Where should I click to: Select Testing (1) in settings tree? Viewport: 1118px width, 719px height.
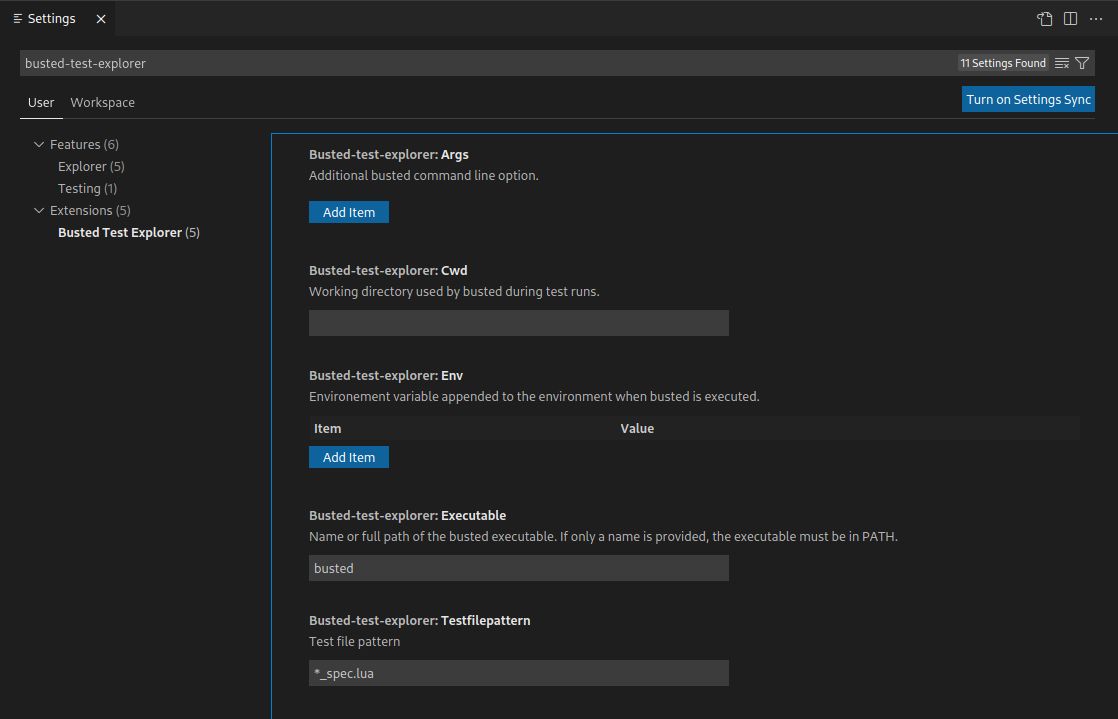click(x=87, y=188)
